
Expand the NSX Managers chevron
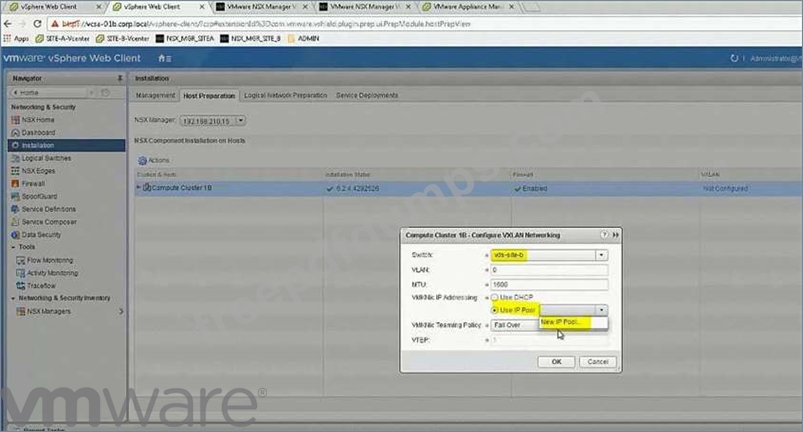click(x=121, y=311)
